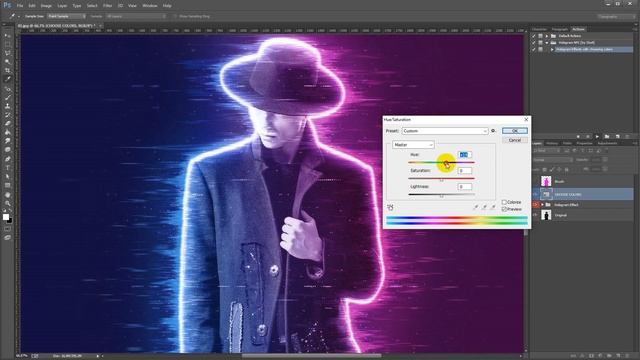Collapse the Hologram VFX action set
Screen dimensions: 640x360
547,42
